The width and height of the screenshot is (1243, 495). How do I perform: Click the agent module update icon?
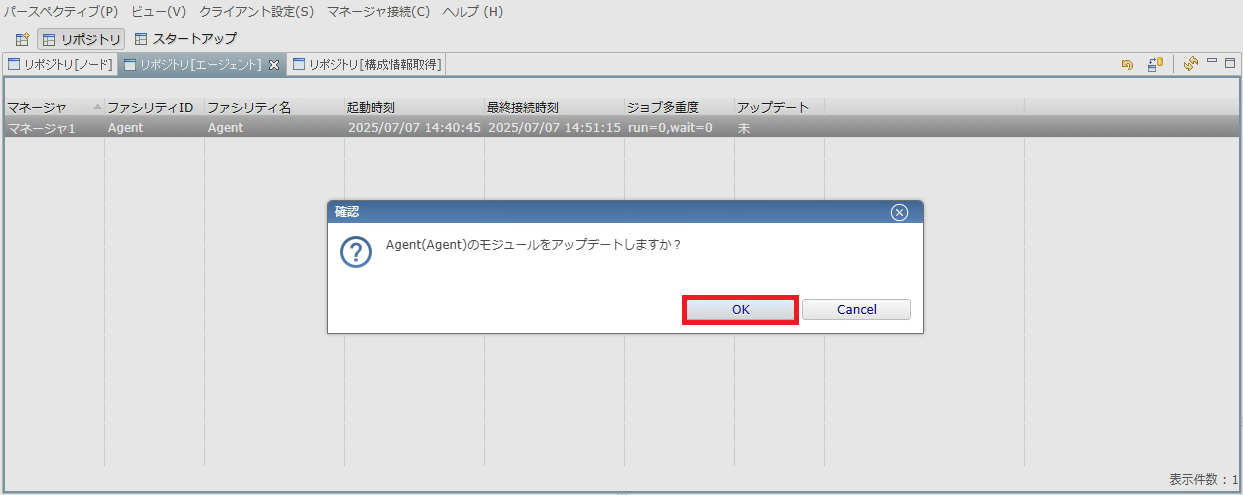[1155, 64]
